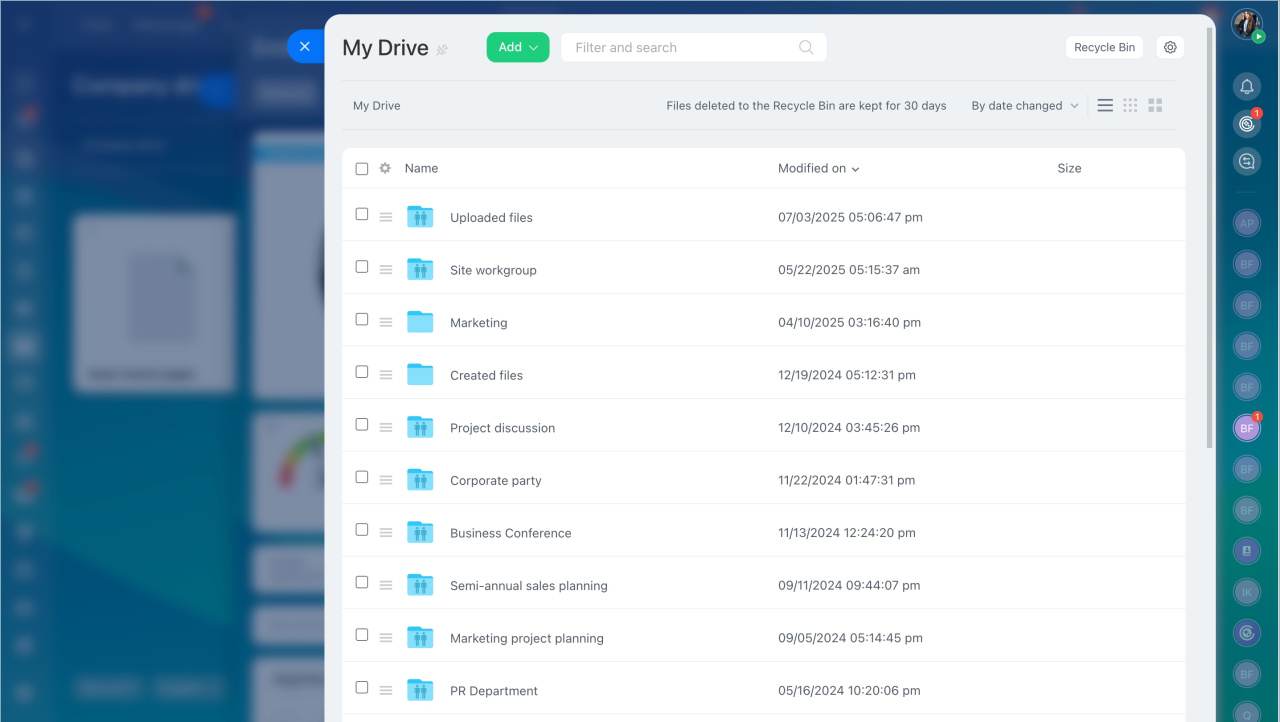
Task: Select all items with header checkbox
Action: (x=362, y=168)
